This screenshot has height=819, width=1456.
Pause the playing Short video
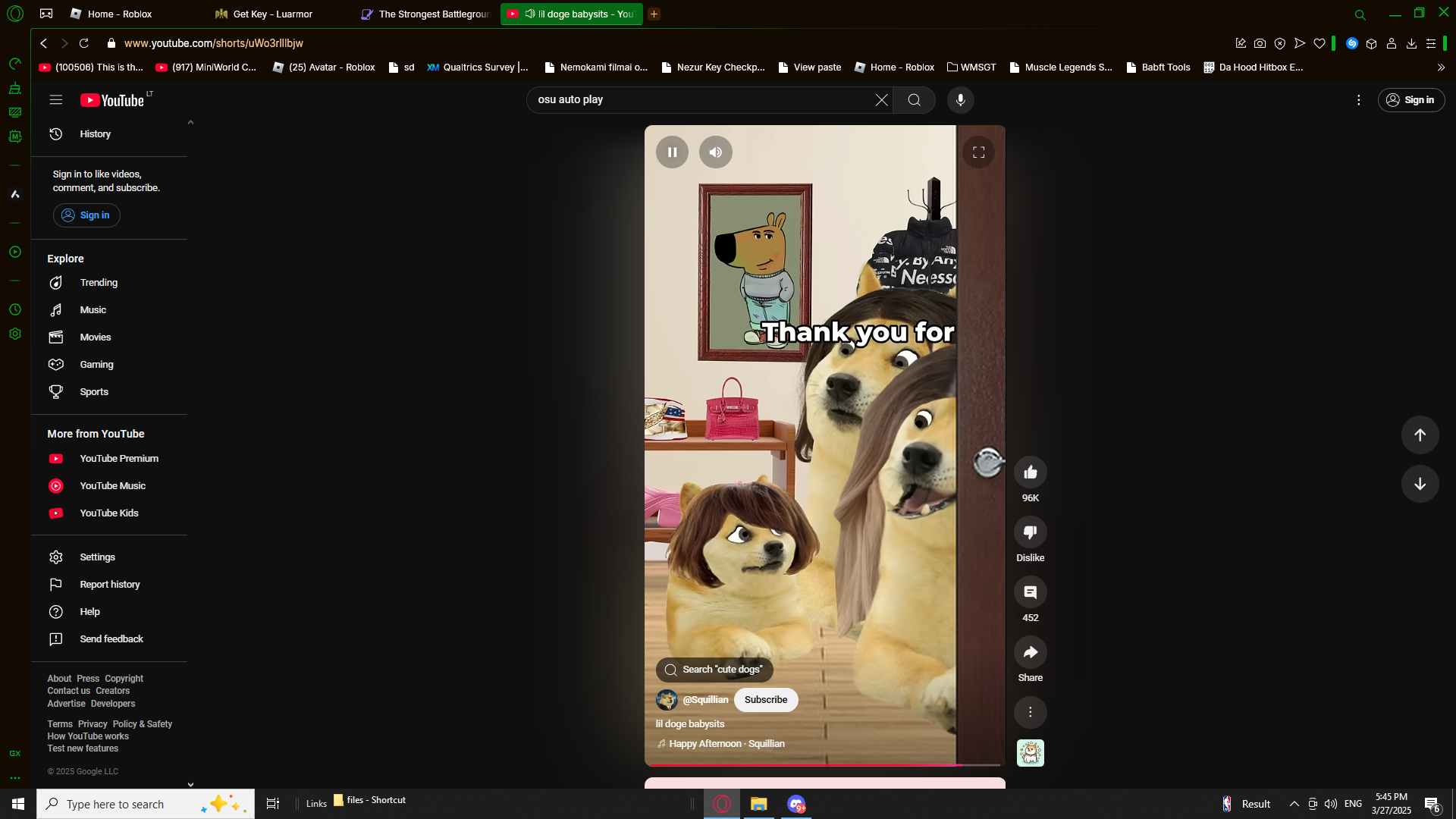pyautogui.click(x=672, y=152)
